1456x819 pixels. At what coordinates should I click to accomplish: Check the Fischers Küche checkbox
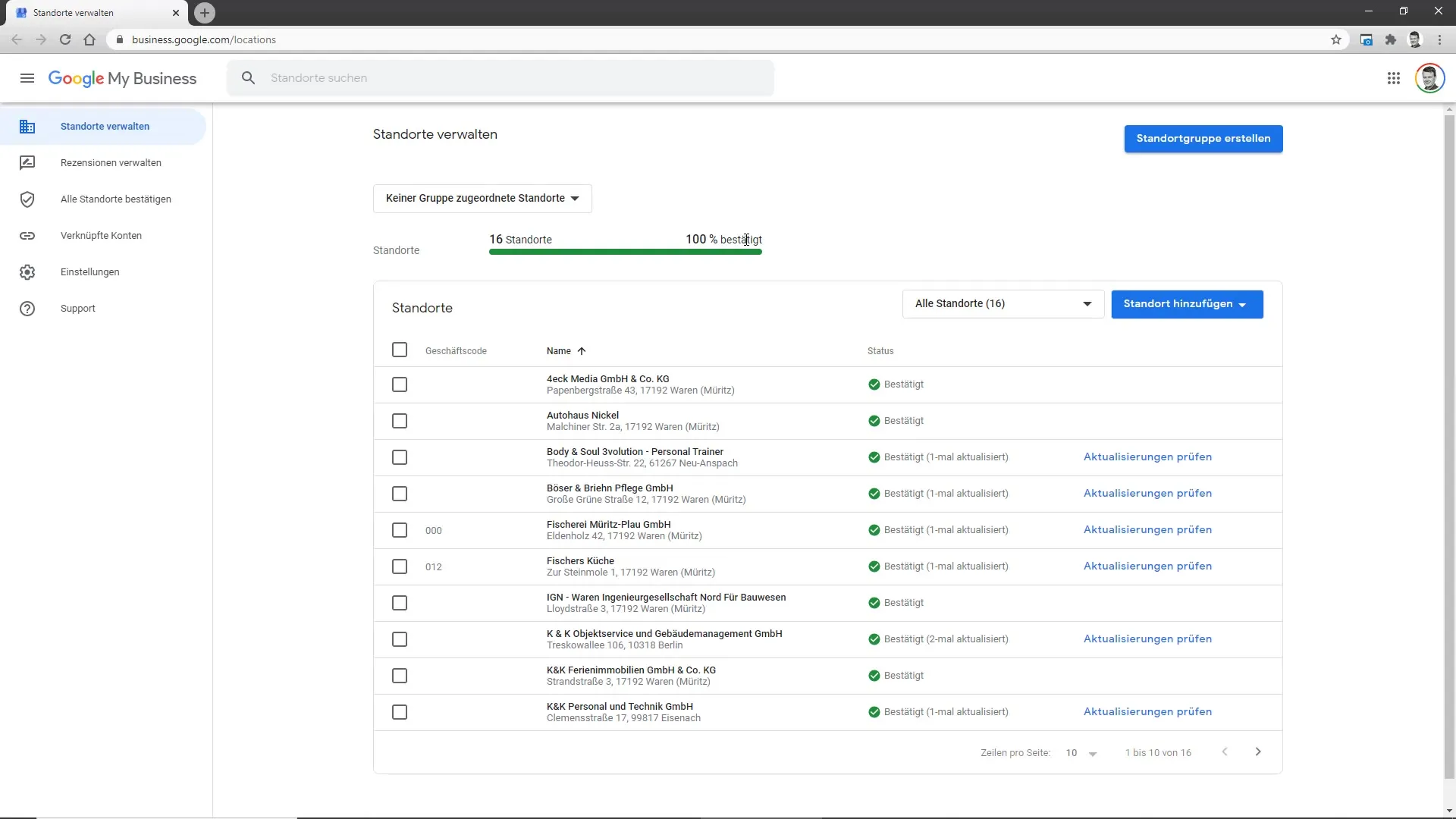click(x=400, y=566)
